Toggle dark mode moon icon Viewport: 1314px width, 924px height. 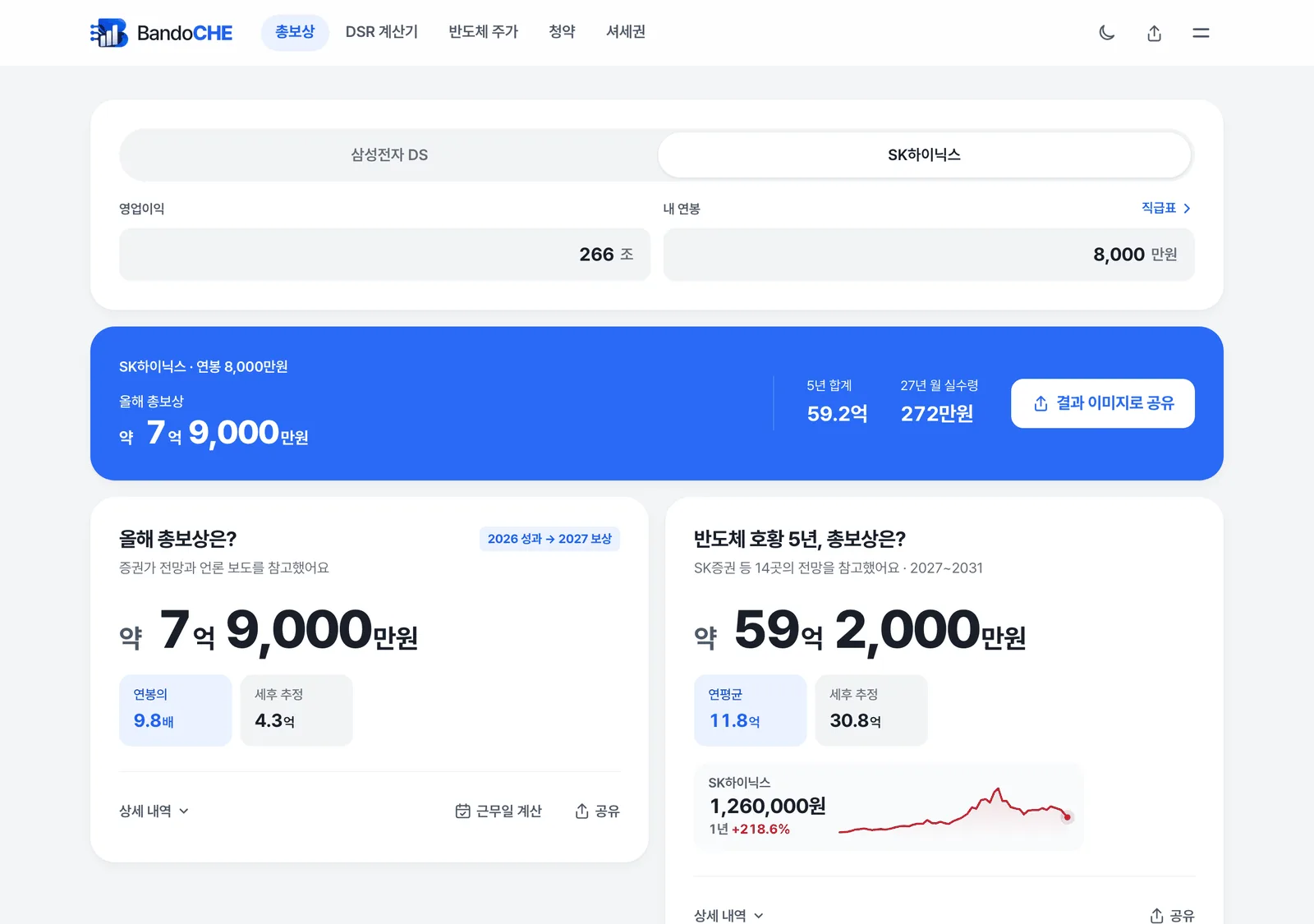[1107, 33]
